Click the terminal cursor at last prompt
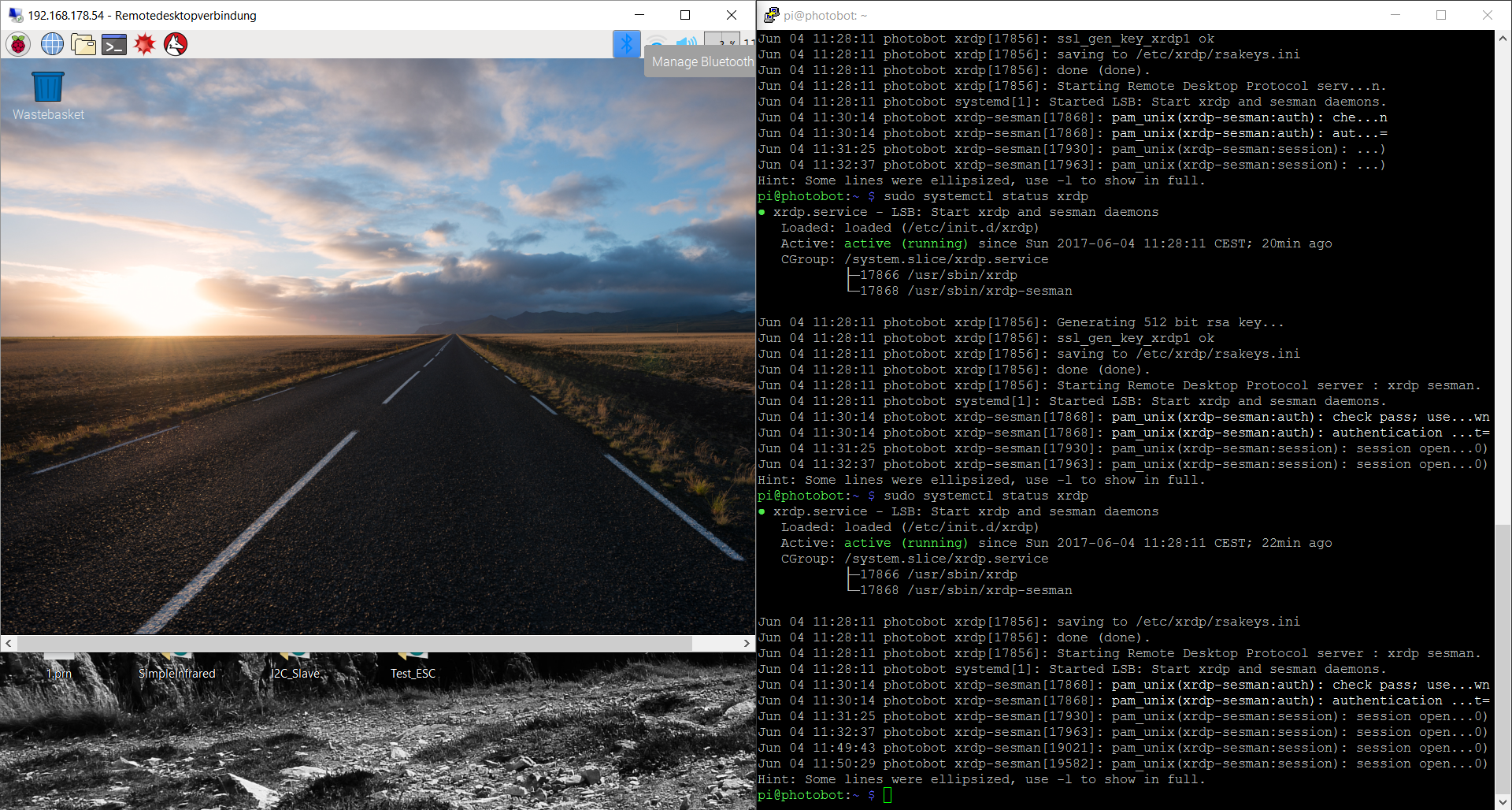 pyautogui.click(x=888, y=795)
